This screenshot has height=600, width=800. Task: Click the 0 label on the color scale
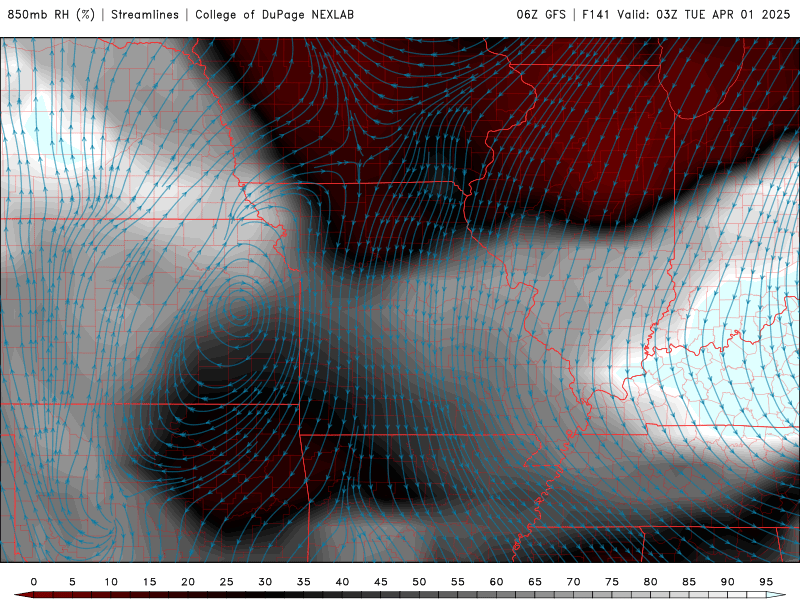(34, 582)
